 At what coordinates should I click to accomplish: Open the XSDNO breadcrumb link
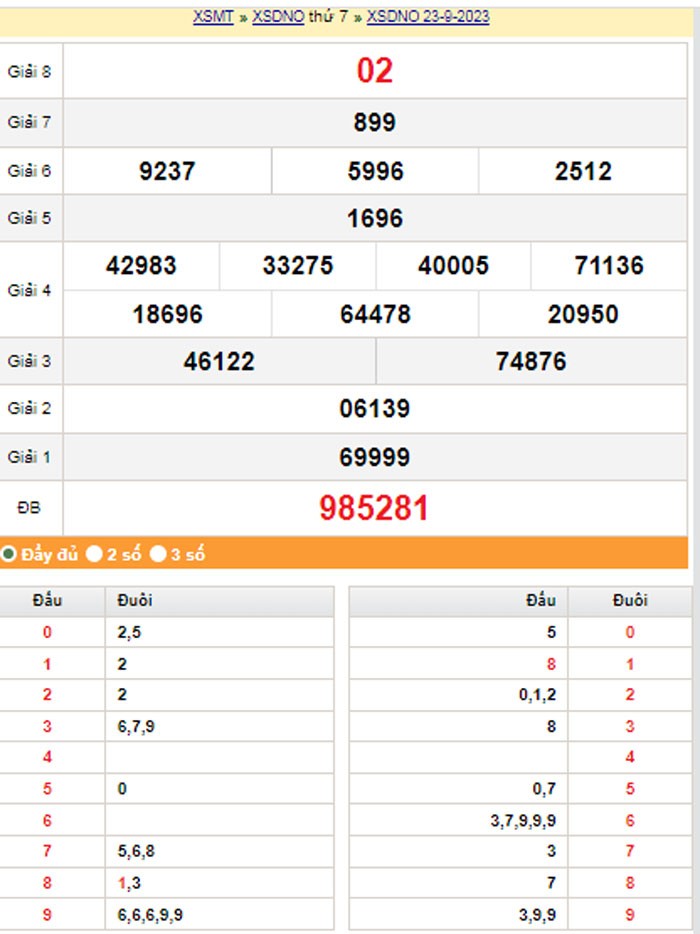[278, 17]
